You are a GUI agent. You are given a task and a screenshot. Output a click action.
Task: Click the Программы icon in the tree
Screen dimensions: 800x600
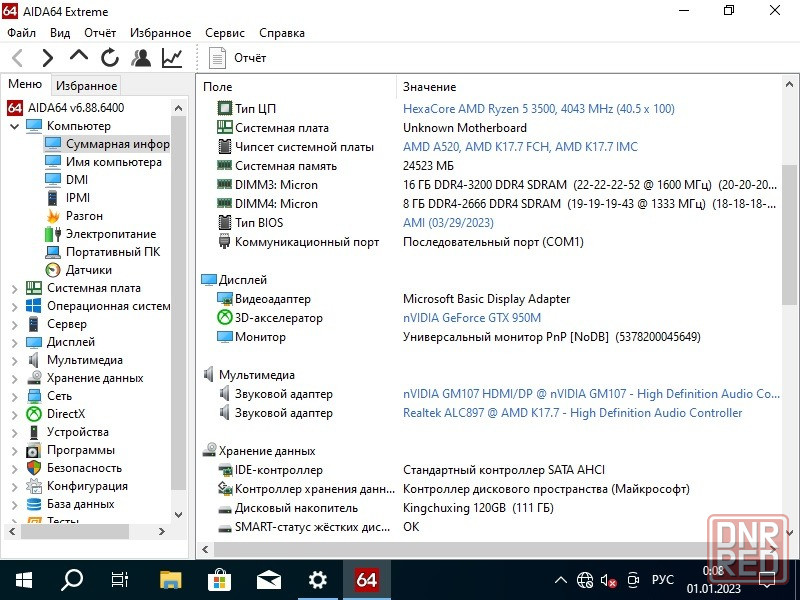pyautogui.click(x=34, y=450)
